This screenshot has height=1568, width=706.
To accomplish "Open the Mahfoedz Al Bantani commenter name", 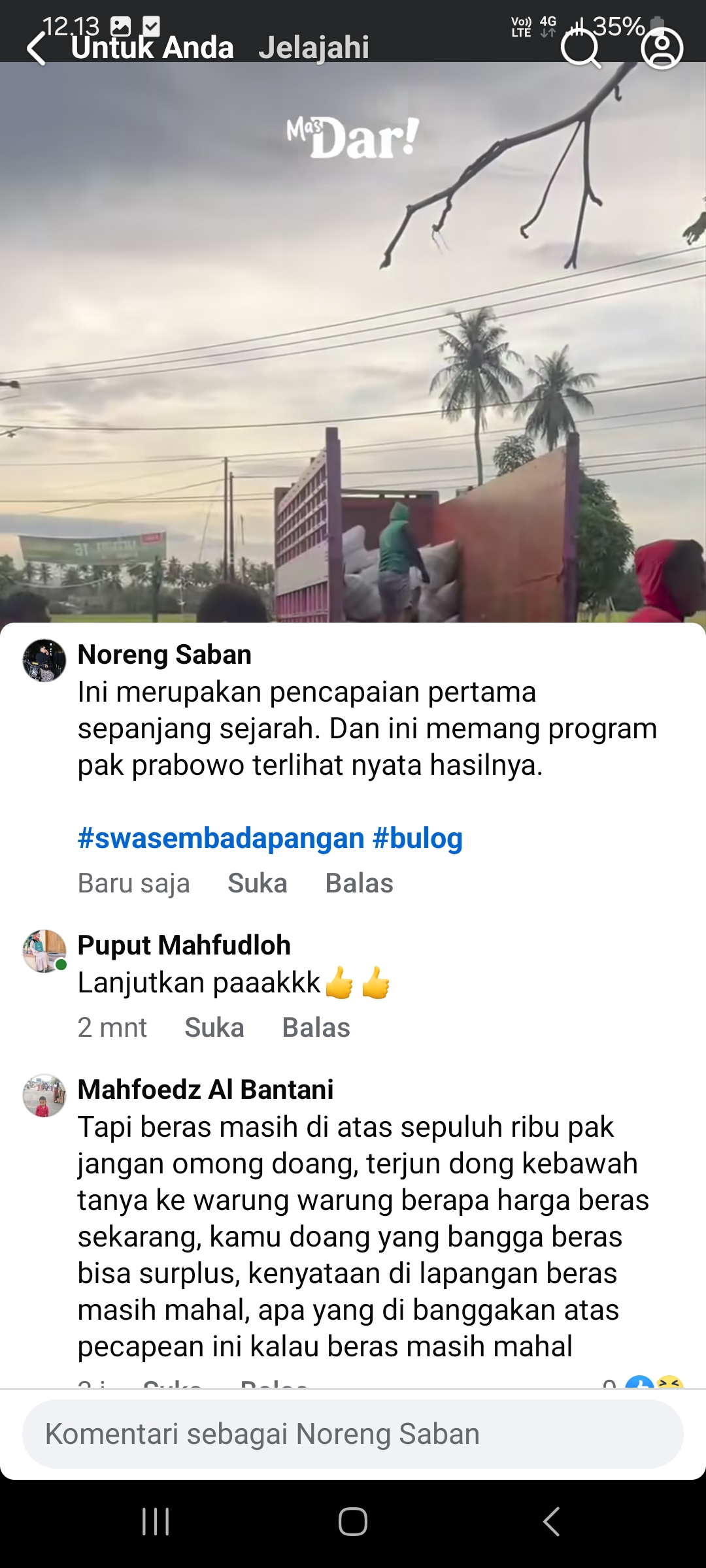I will coord(206,1090).
